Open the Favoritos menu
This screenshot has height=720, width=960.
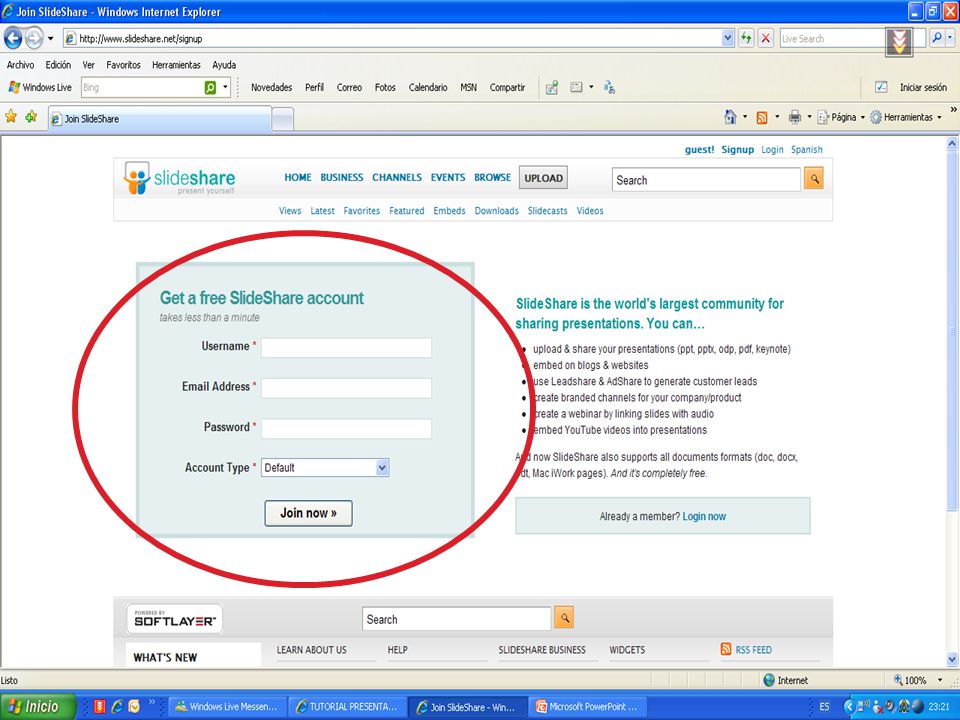click(x=123, y=65)
